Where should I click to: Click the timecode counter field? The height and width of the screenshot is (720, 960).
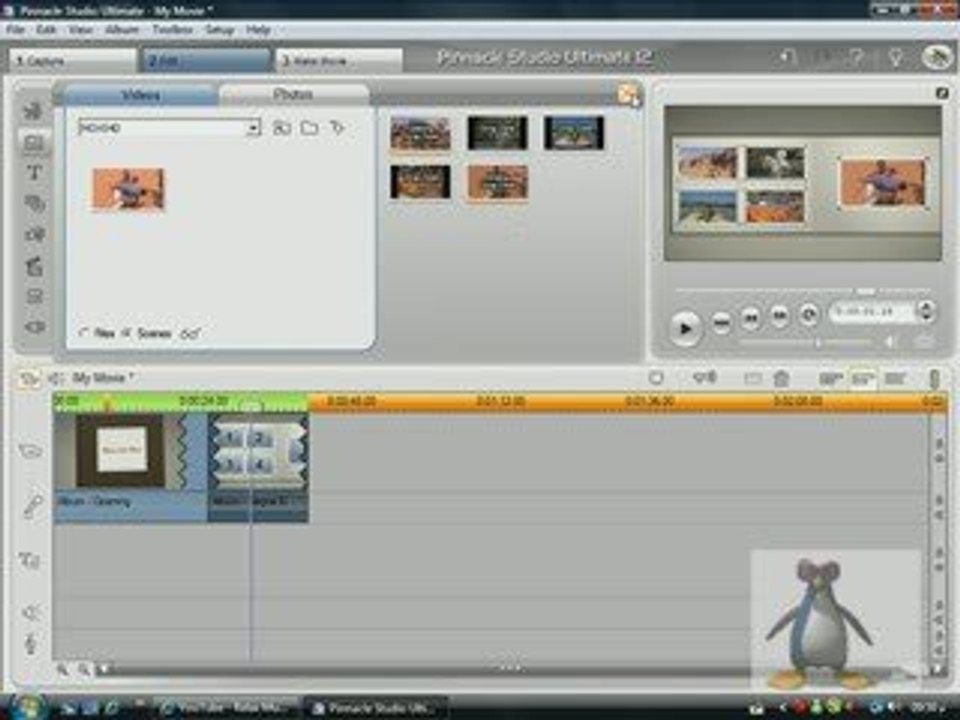pyautogui.click(x=873, y=312)
